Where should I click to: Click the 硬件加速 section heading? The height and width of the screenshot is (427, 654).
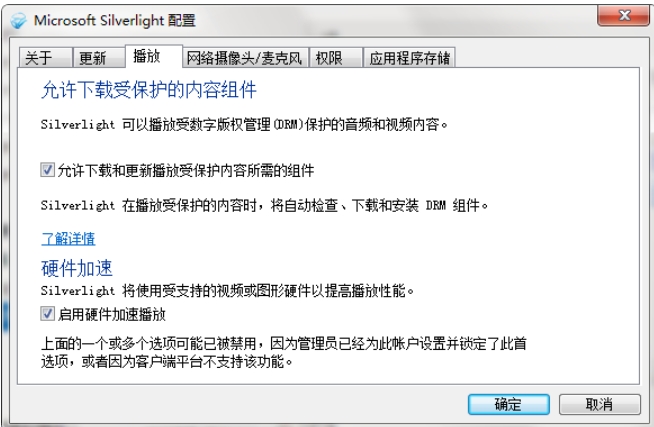click(77, 268)
